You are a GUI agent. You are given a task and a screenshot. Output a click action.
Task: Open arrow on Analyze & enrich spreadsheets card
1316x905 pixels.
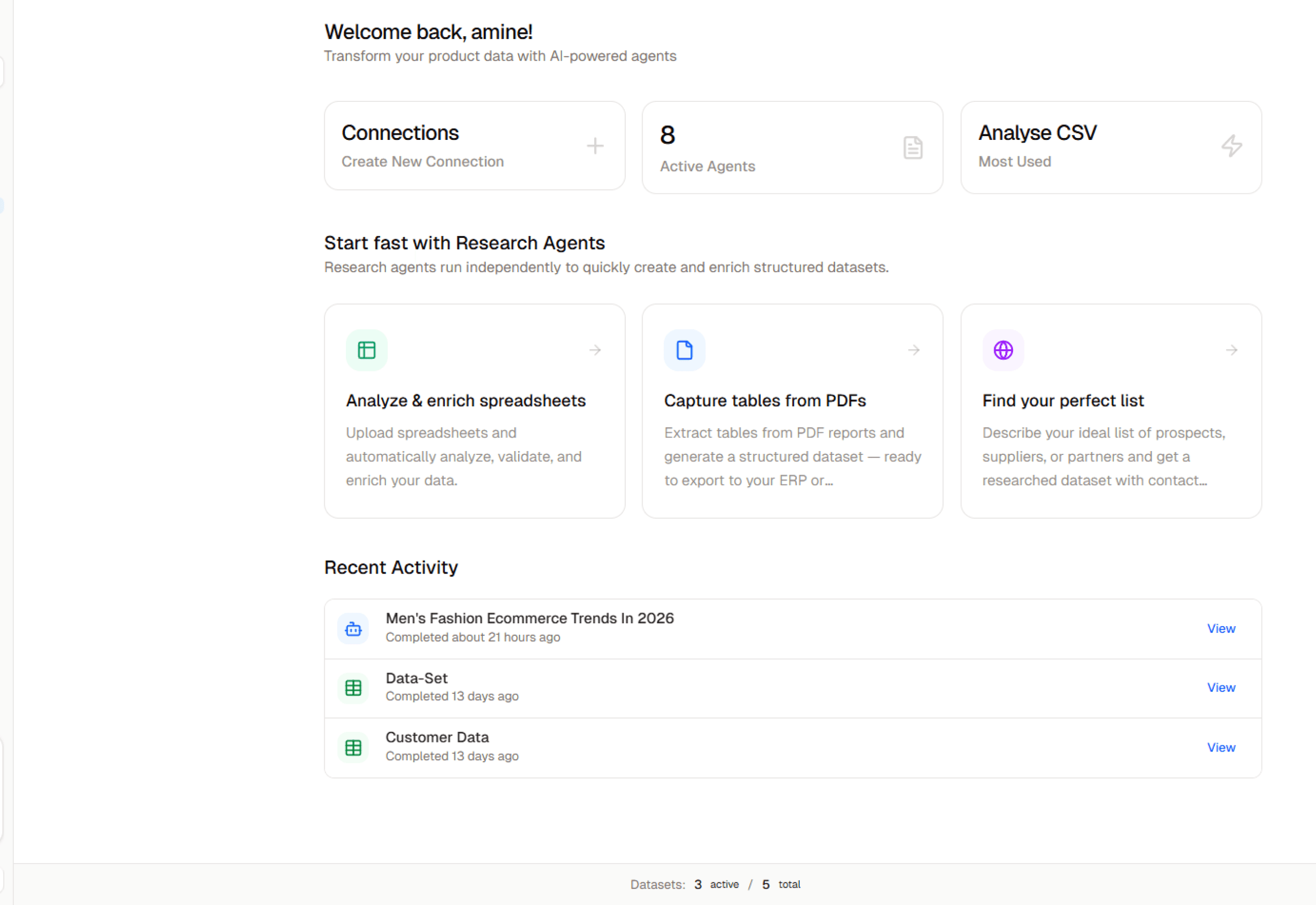tap(595, 350)
